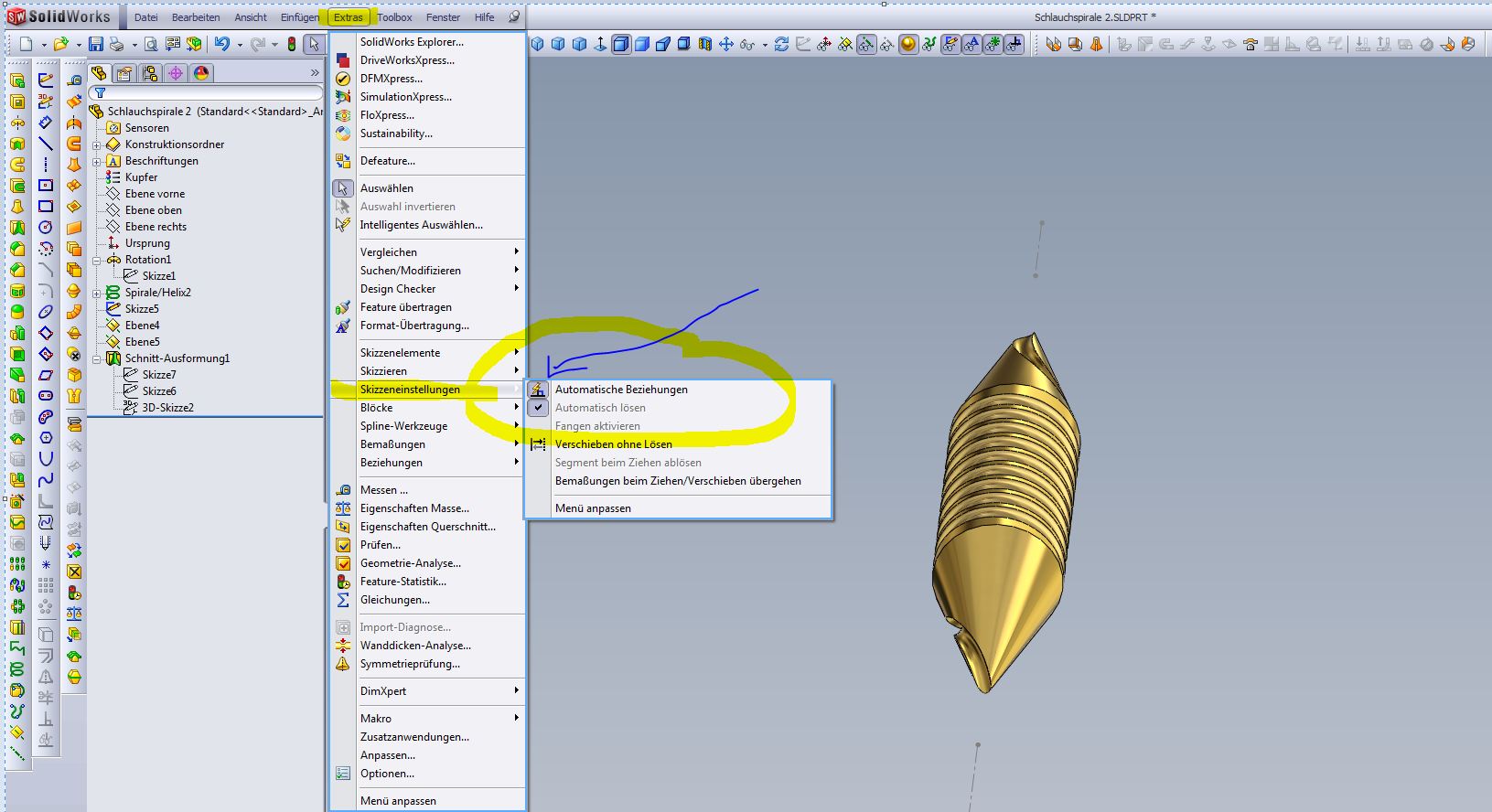Toggle the RealView Graphics sphere button
The height and width of the screenshot is (812, 1492).
pos(908,44)
